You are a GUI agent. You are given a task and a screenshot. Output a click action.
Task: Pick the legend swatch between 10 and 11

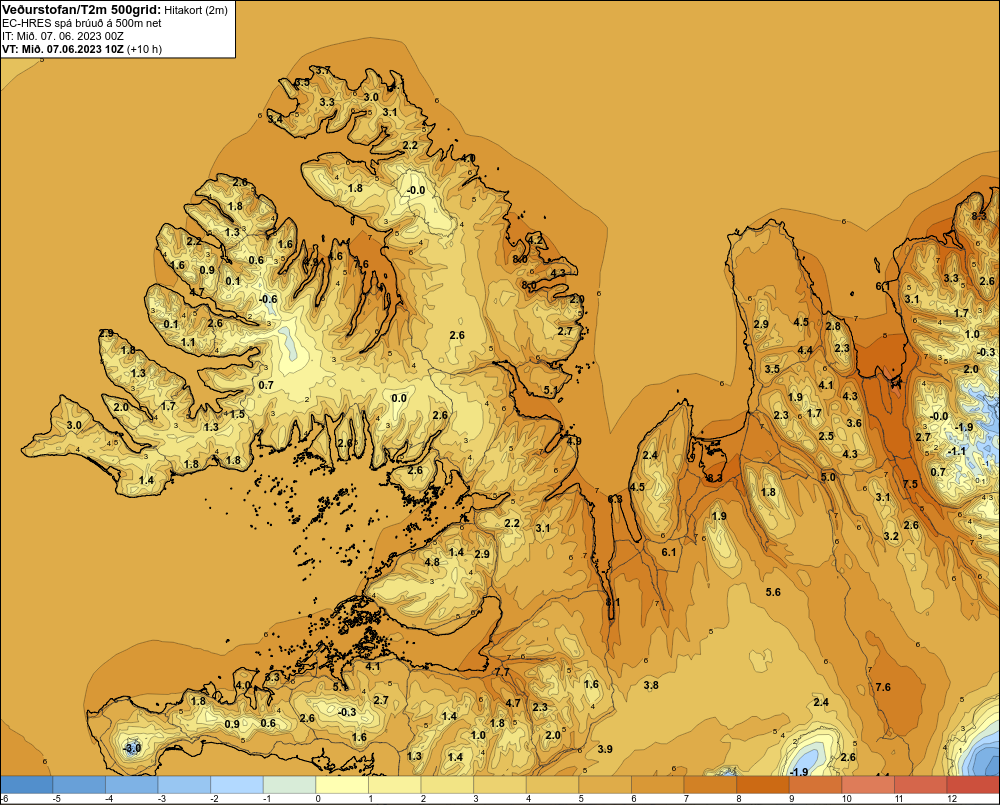pyautogui.click(x=868, y=784)
